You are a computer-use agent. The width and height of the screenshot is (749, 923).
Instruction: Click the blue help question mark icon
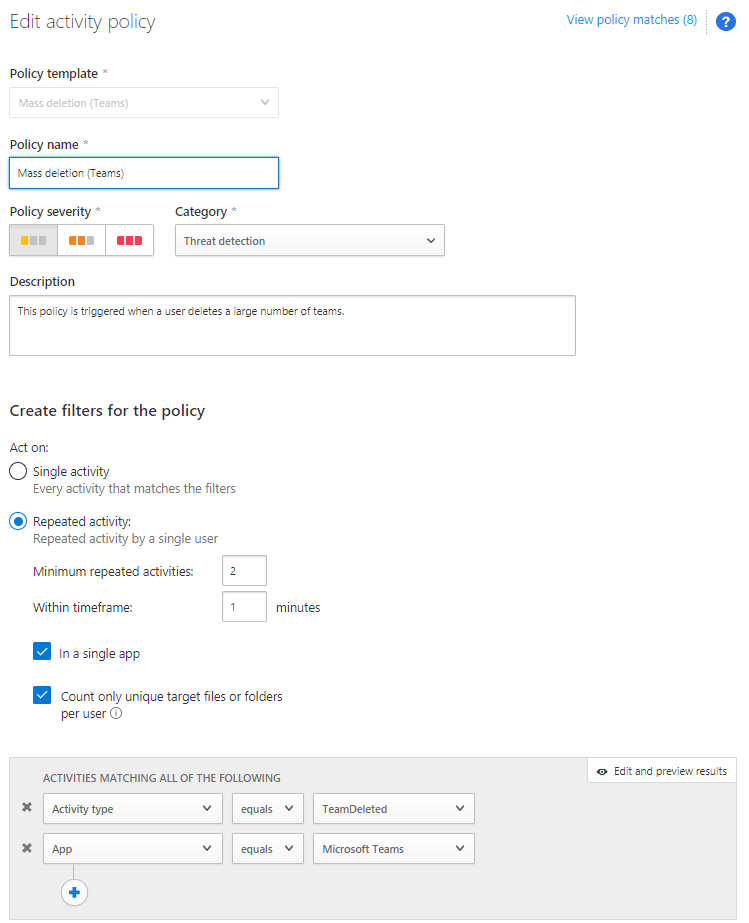tap(726, 22)
